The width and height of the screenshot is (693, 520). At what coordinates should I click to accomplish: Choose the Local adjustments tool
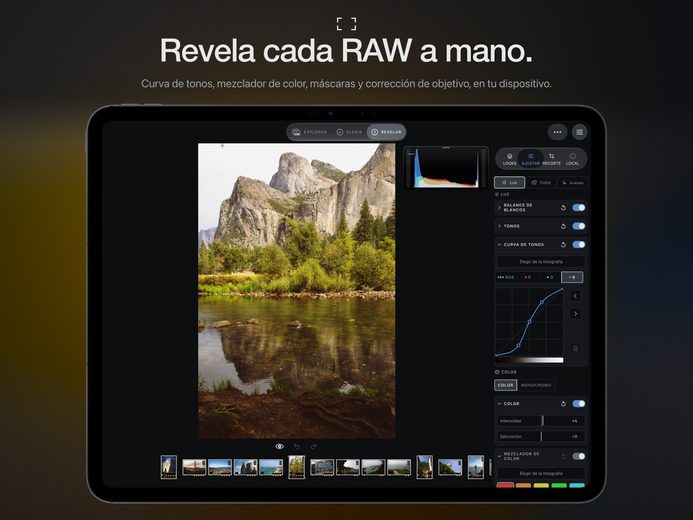pos(572,159)
